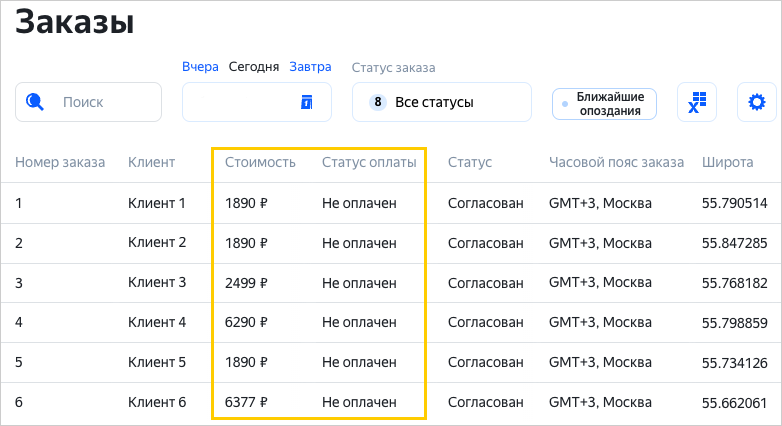This screenshot has width=782, height=426.
Task: Toggle the Ближайшие опоздания filter
Action: pyautogui.click(x=605, y=103)
